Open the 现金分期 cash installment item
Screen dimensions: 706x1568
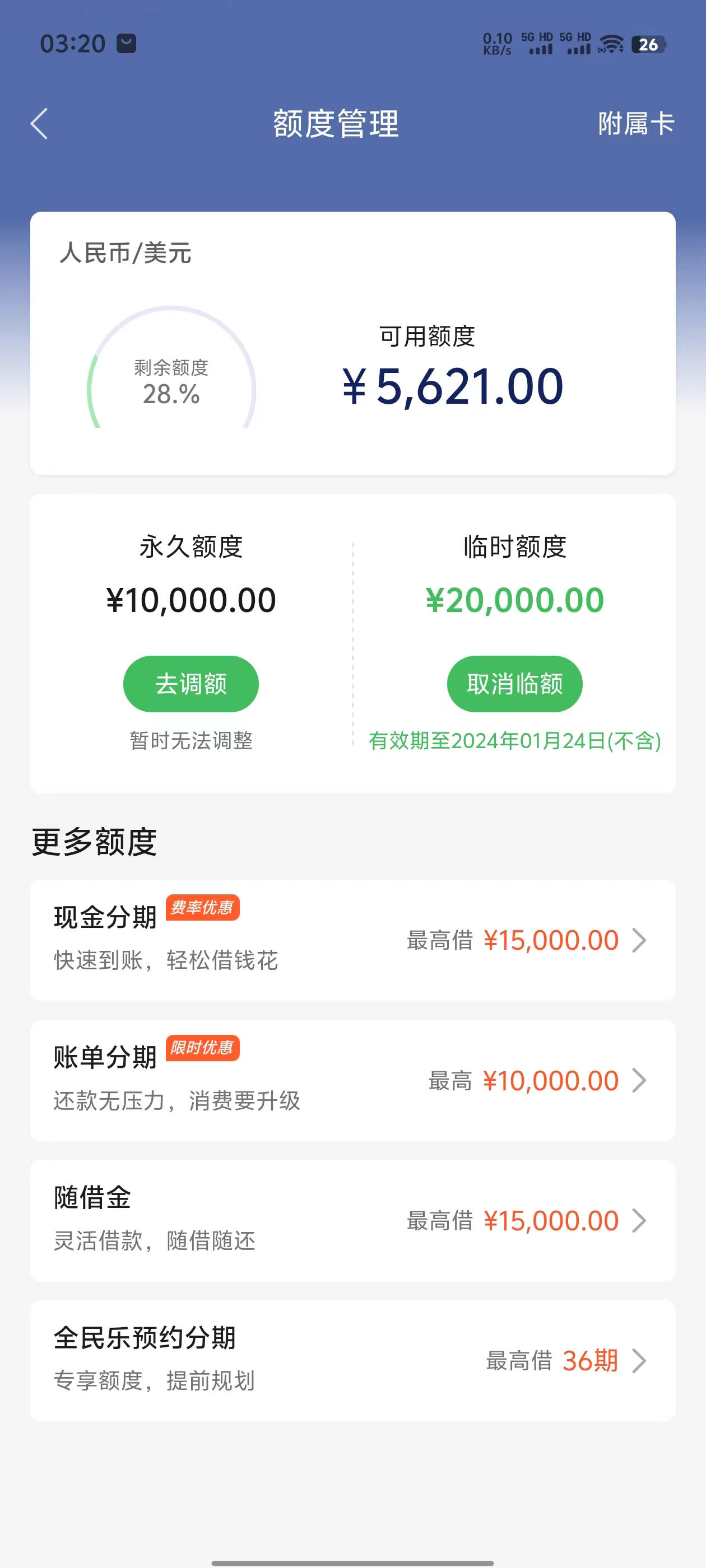tap(352, 940)
